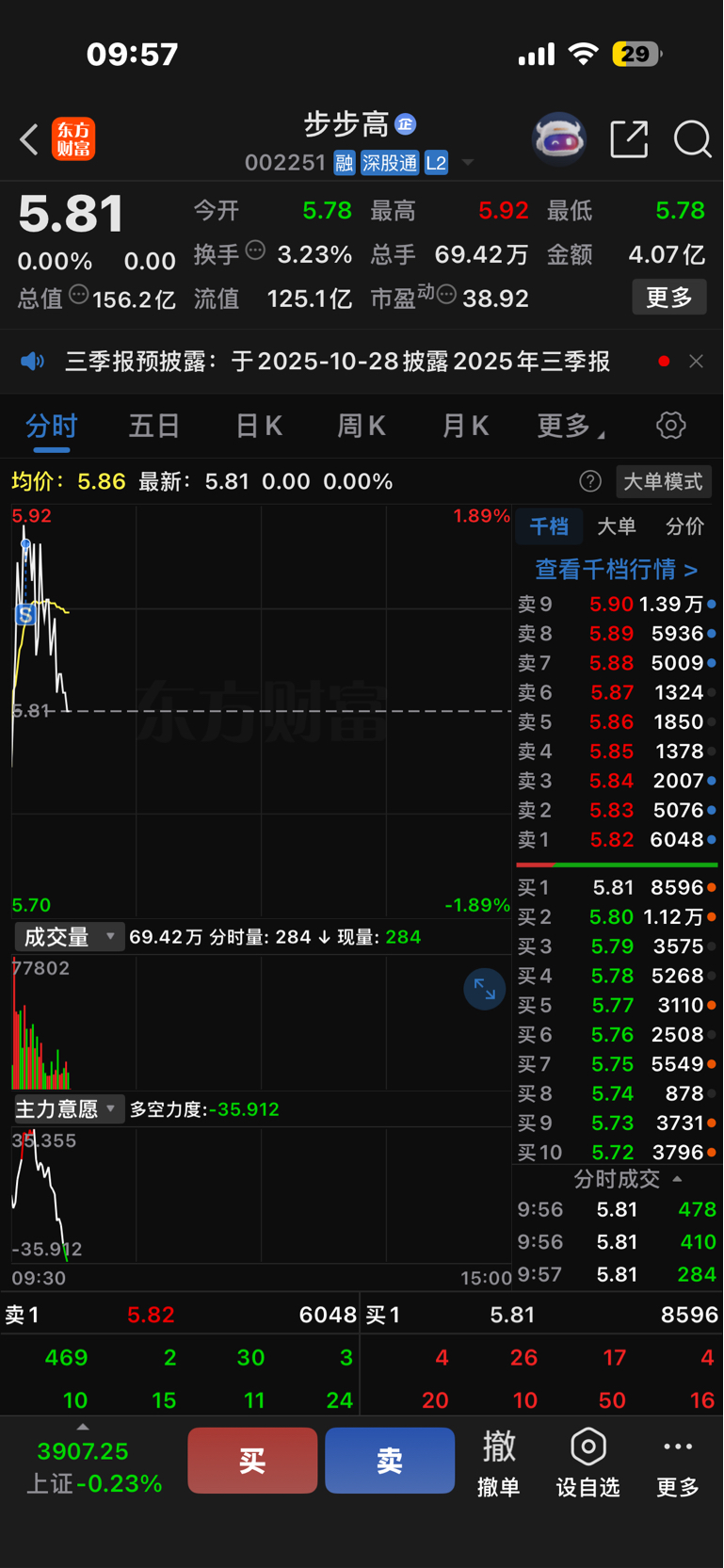Tap the 设自选 watchlist icon

[x=588, y=1462]
